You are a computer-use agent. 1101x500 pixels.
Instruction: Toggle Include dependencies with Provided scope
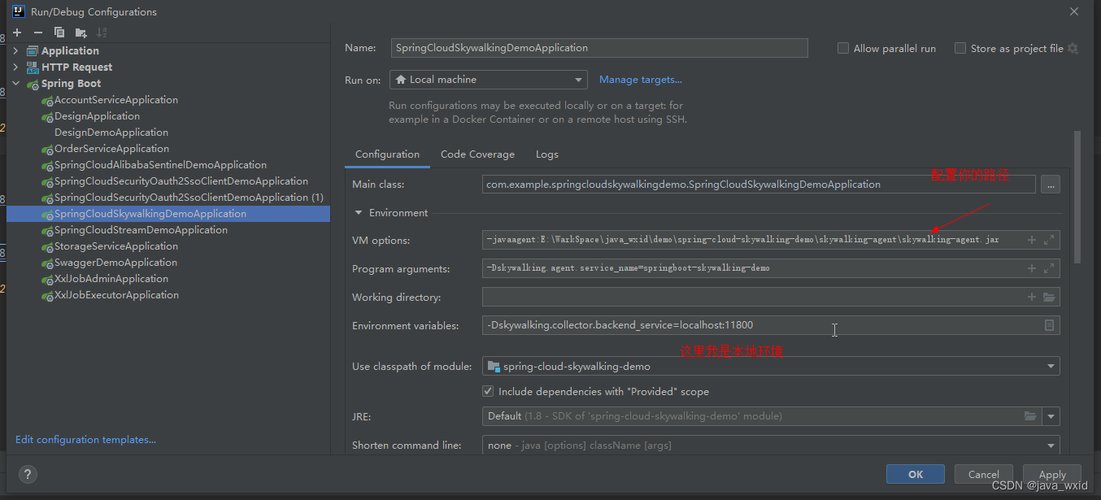(x=488, y=391)
